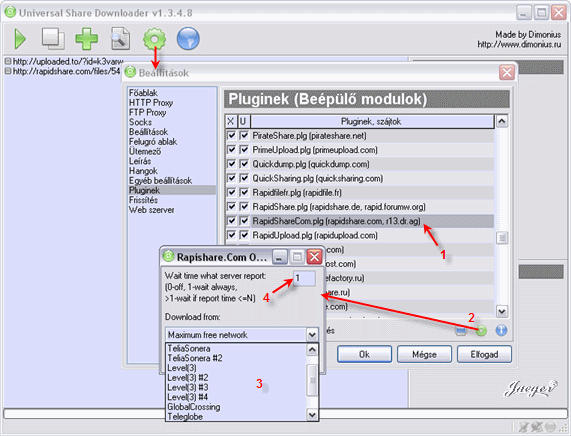Confirm settings with the Ok button

[x=364, y=354]
